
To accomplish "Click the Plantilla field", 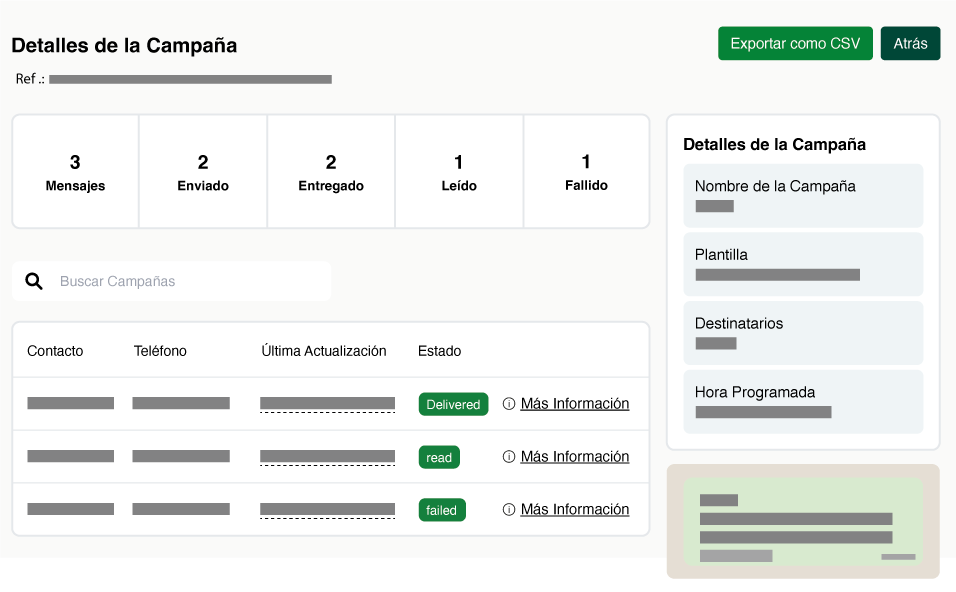I will pos(803,265).
